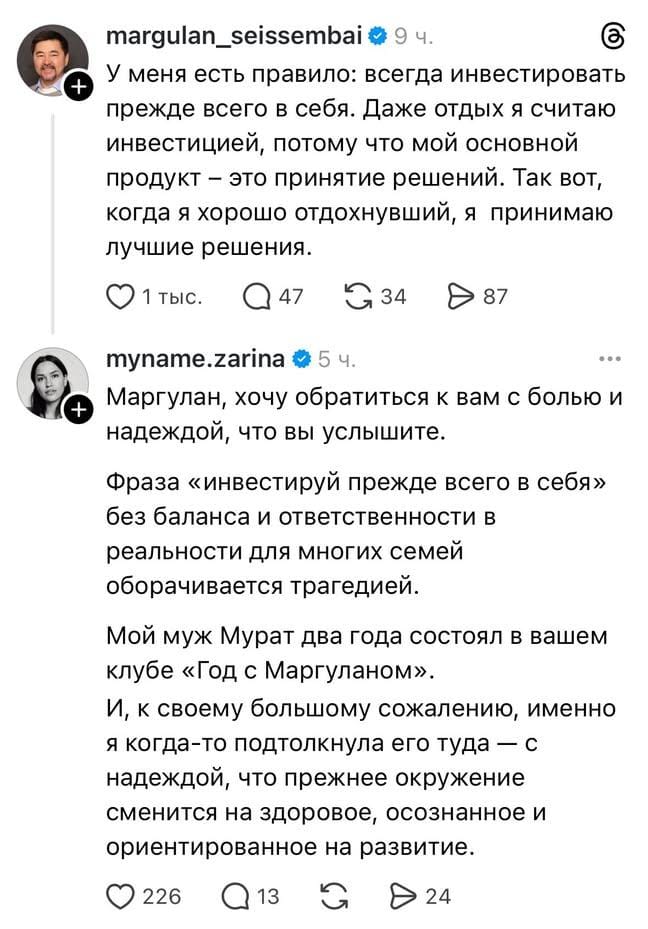Open myname.zarina's profile picture
The image size is (648, 929).
[x=50, y=382]
